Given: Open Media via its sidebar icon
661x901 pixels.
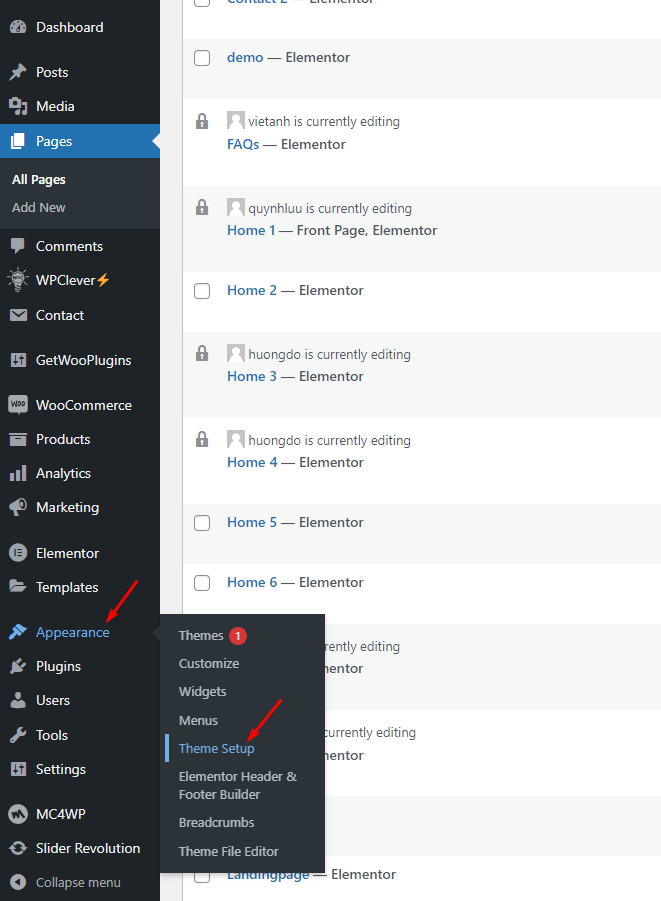Looking at the screenshot, I should tap(17, 106).
